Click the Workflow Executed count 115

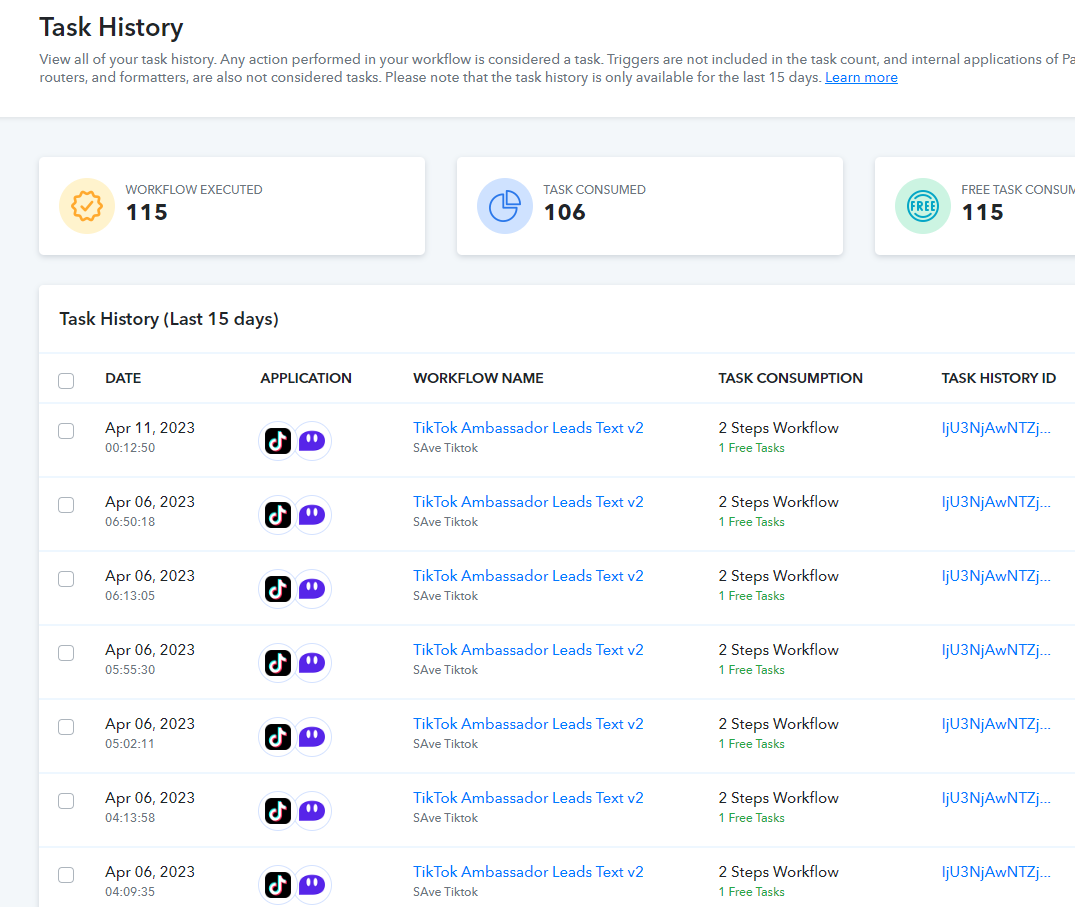tap(147, 213)
